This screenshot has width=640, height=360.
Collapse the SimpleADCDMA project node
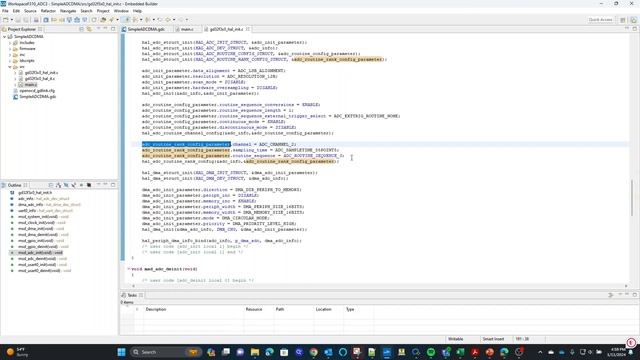pyautogui.click(x=5, y=37)
